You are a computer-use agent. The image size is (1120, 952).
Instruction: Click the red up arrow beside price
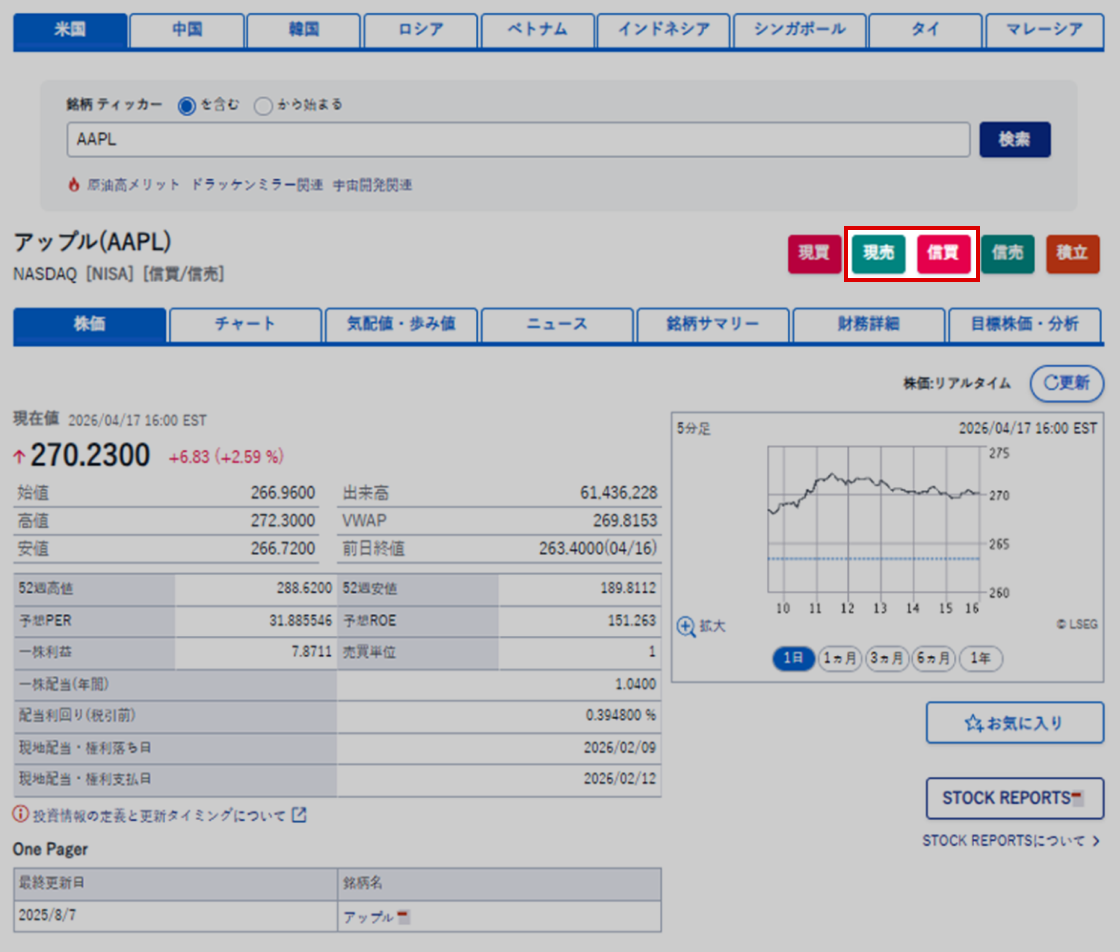19,457
